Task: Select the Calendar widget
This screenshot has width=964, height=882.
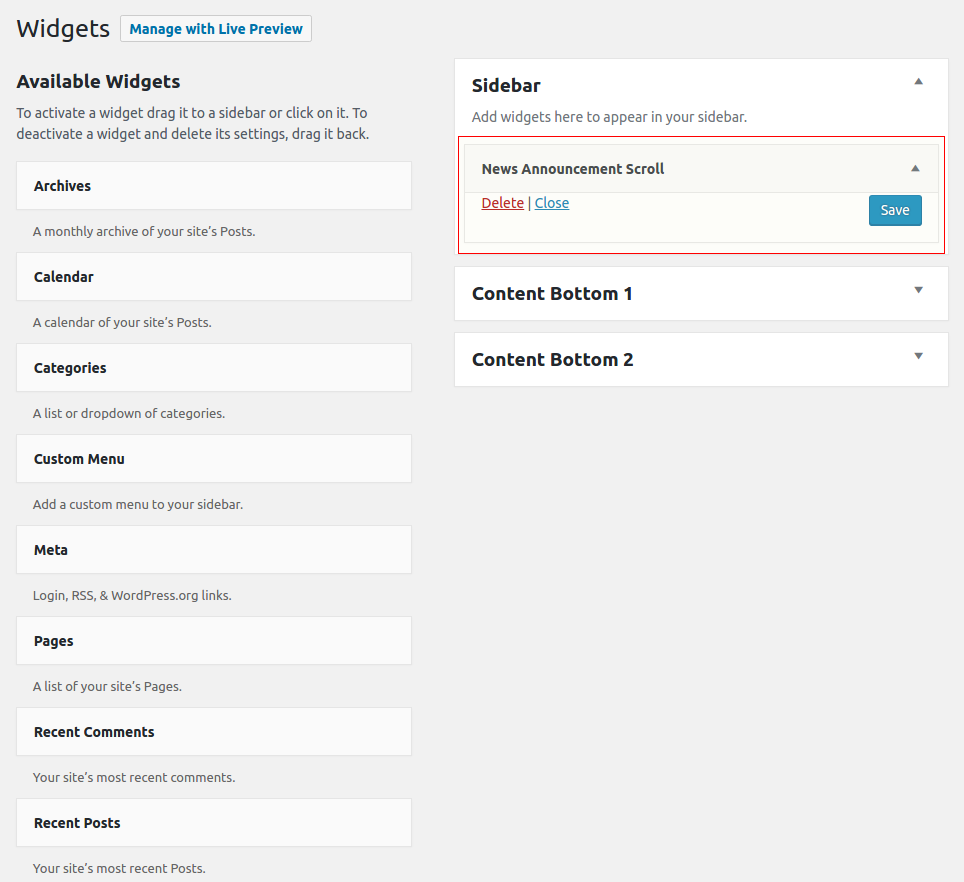Action: (x=214, y=277)
